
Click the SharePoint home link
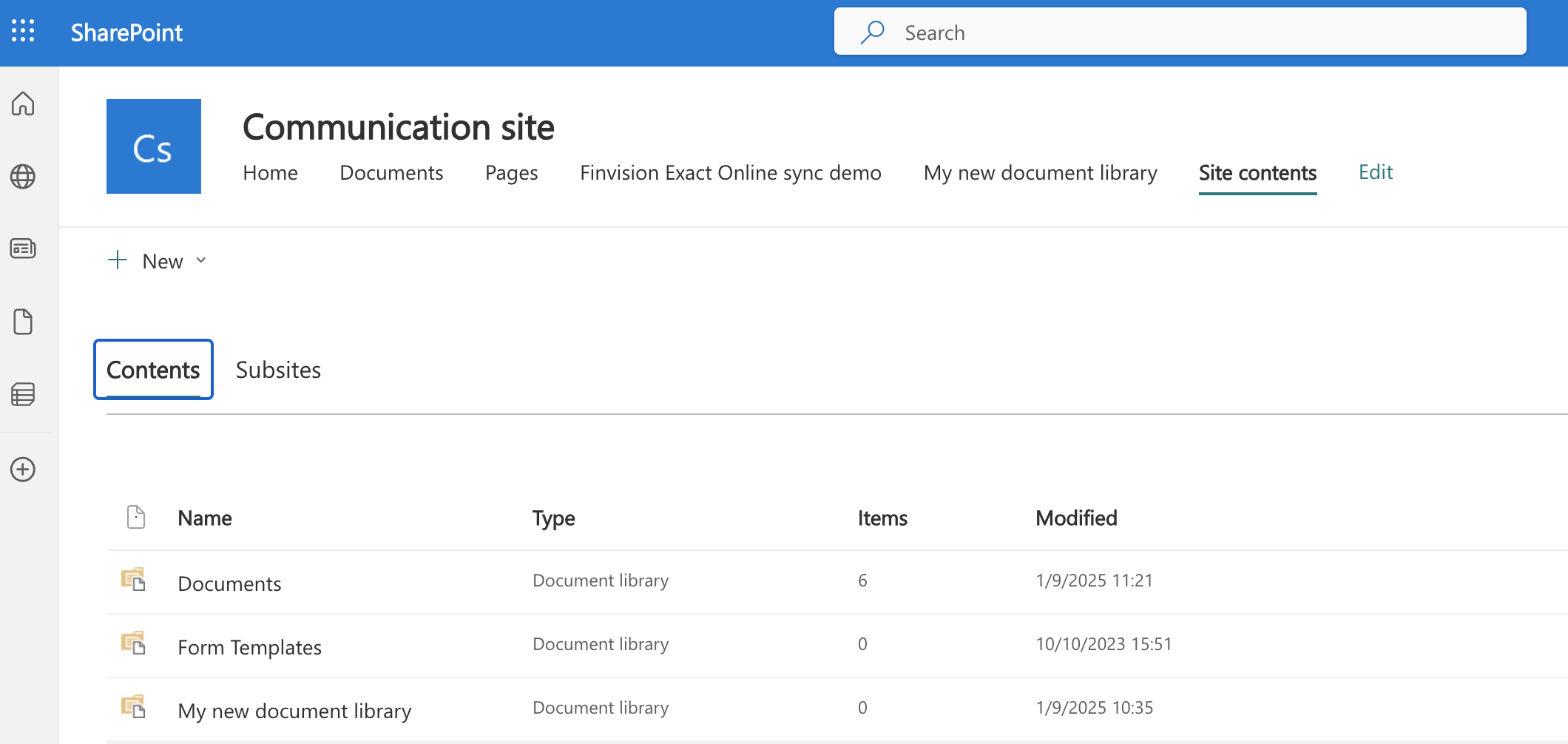126,33
